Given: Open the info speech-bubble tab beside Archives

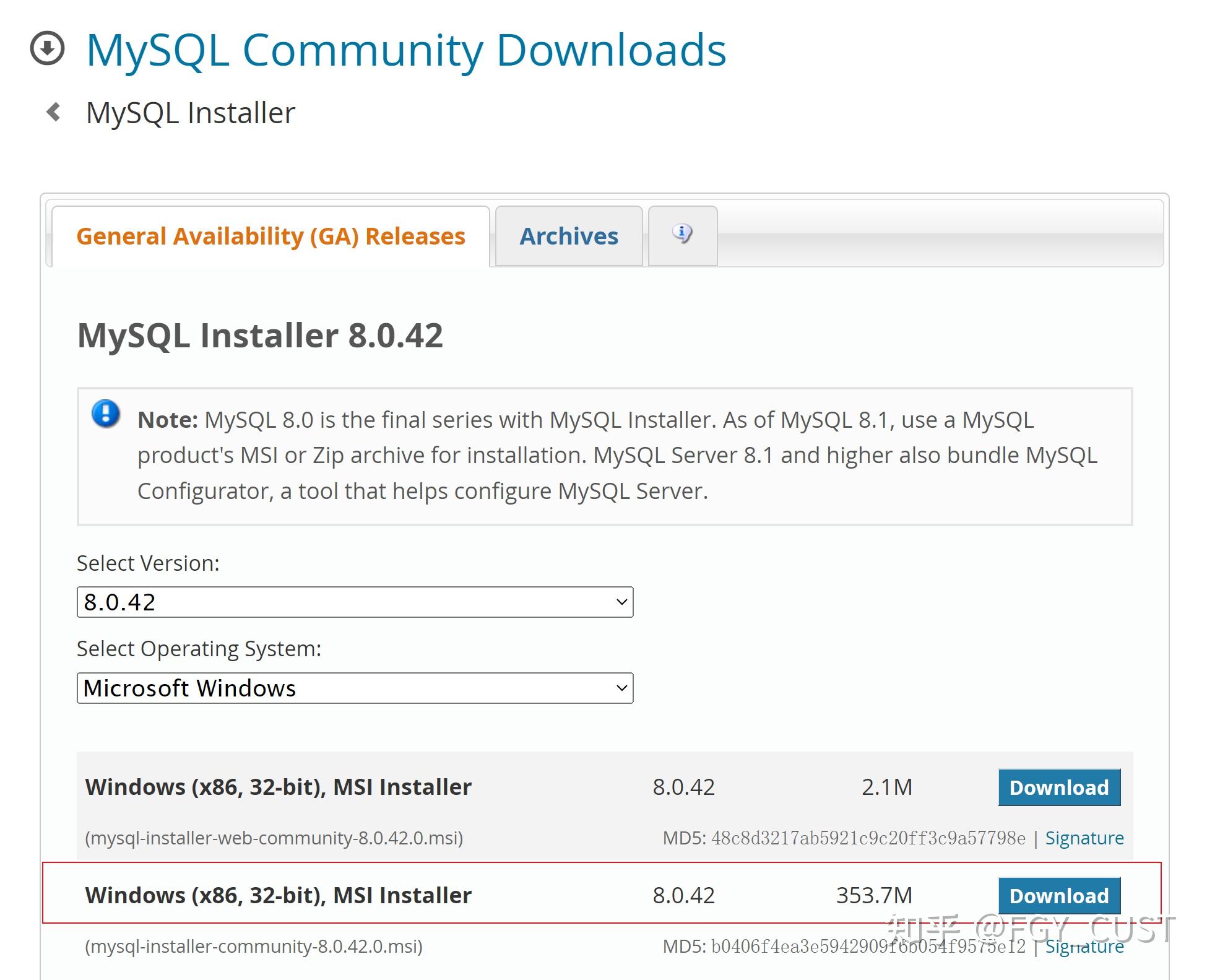Looking at the screenshot, I should pos(682,236).
